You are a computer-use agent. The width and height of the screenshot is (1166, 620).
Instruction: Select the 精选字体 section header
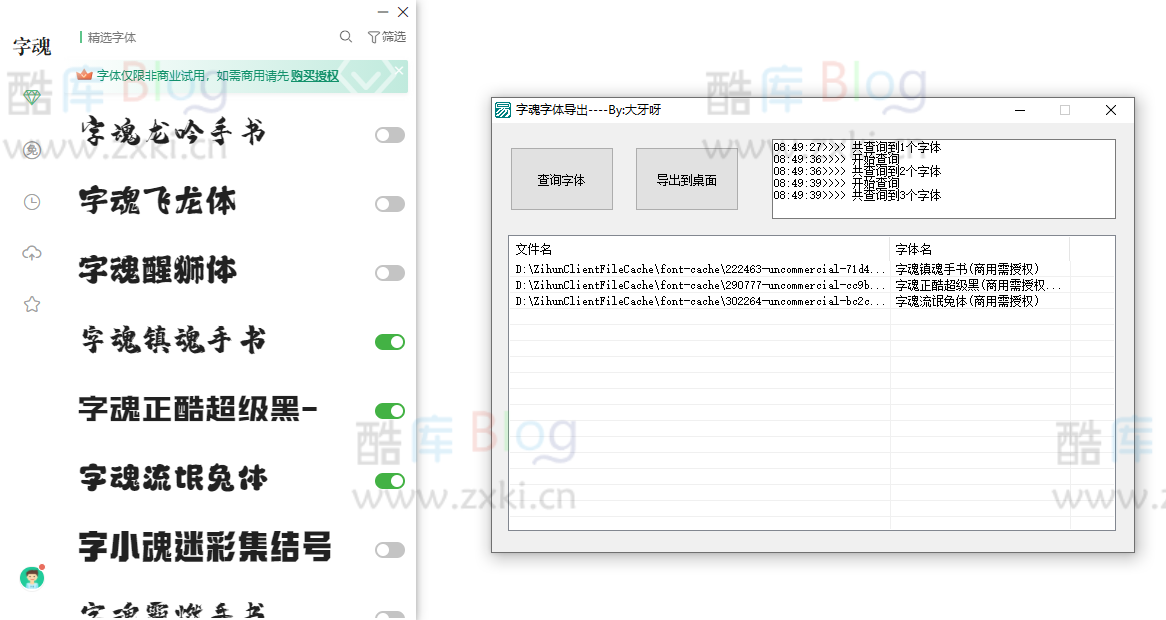pos(110,37)
